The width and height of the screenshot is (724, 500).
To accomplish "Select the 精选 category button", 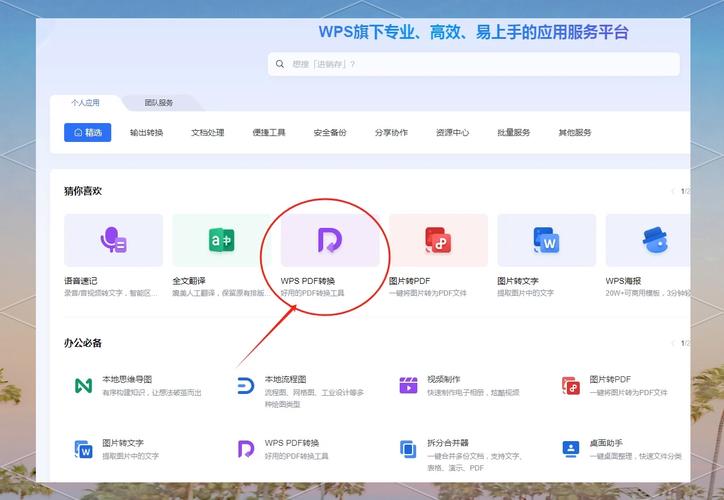I will (x=88, y=133).
